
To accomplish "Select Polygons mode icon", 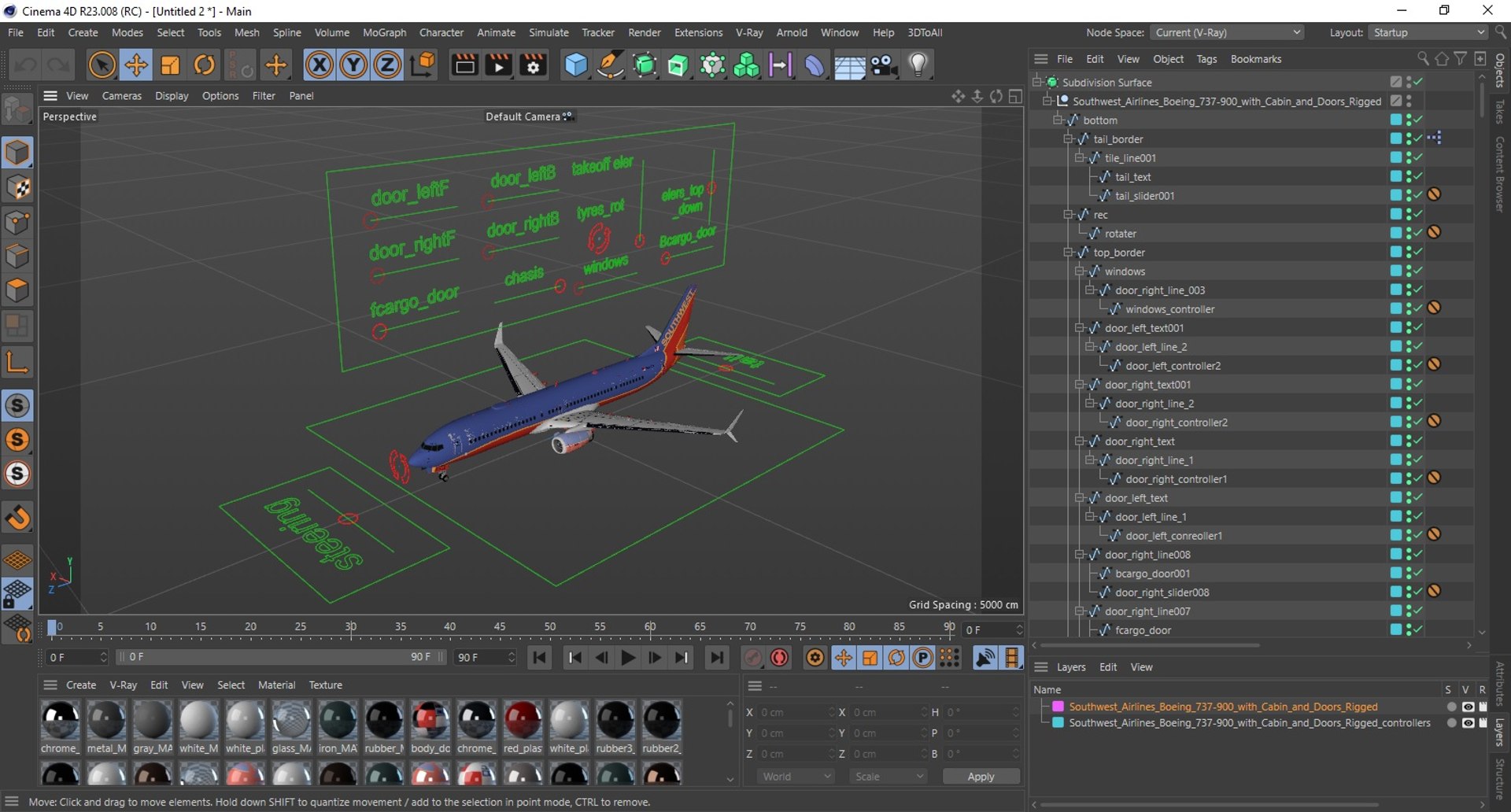I will [17, 290].
